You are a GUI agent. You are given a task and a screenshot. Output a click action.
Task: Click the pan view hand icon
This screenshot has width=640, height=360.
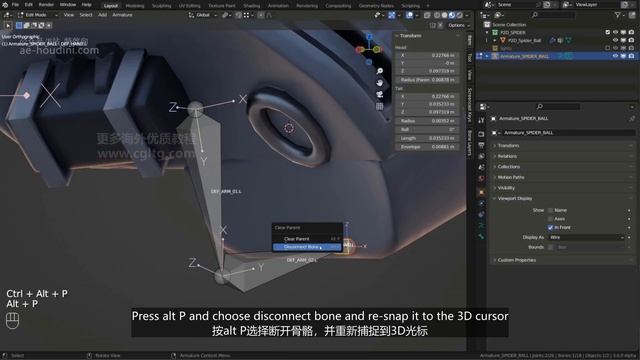point(380,83)
